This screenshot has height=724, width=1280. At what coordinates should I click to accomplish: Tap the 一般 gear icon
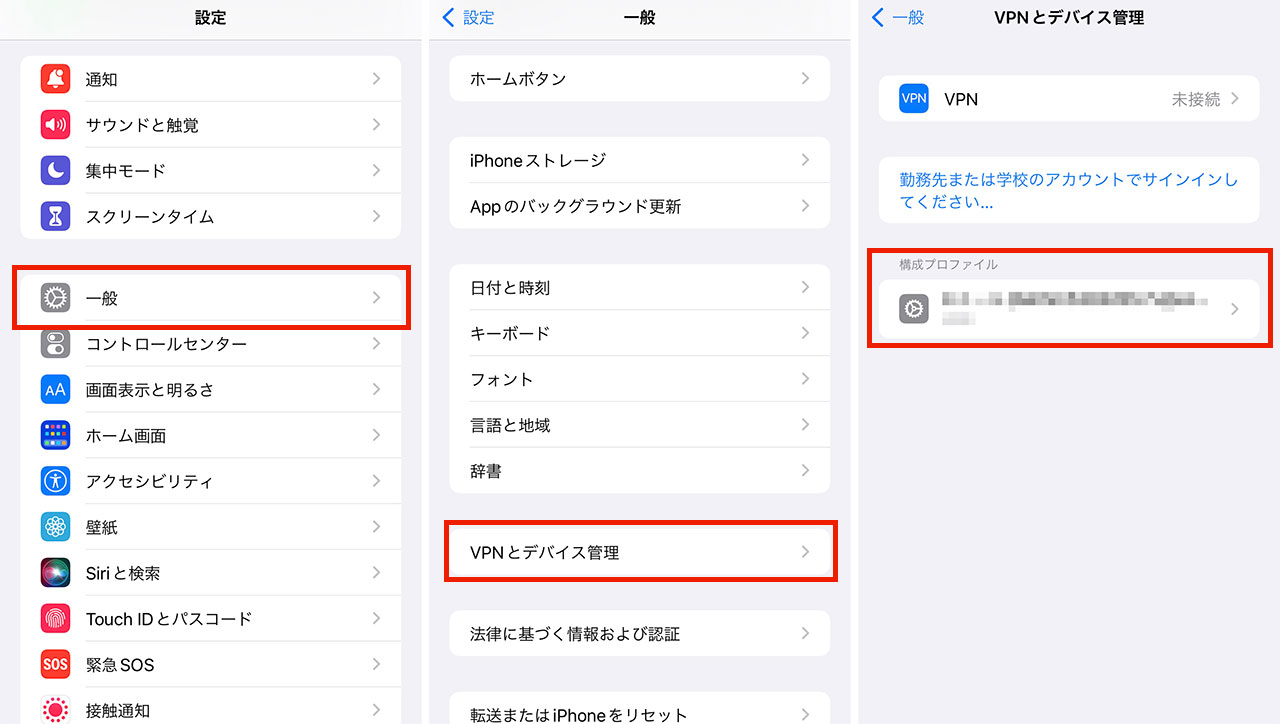point(55,298)
